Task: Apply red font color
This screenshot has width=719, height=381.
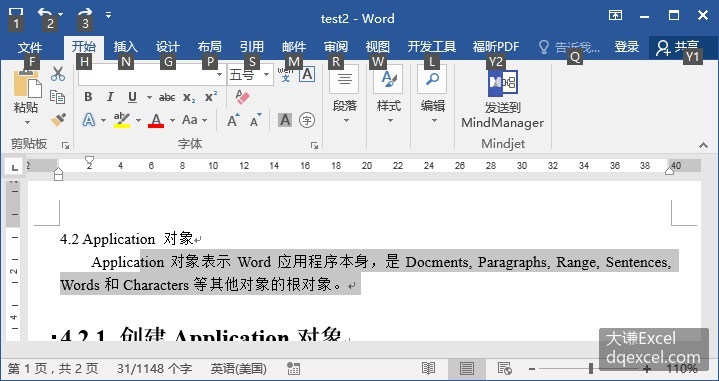Action: pos(156,121)
